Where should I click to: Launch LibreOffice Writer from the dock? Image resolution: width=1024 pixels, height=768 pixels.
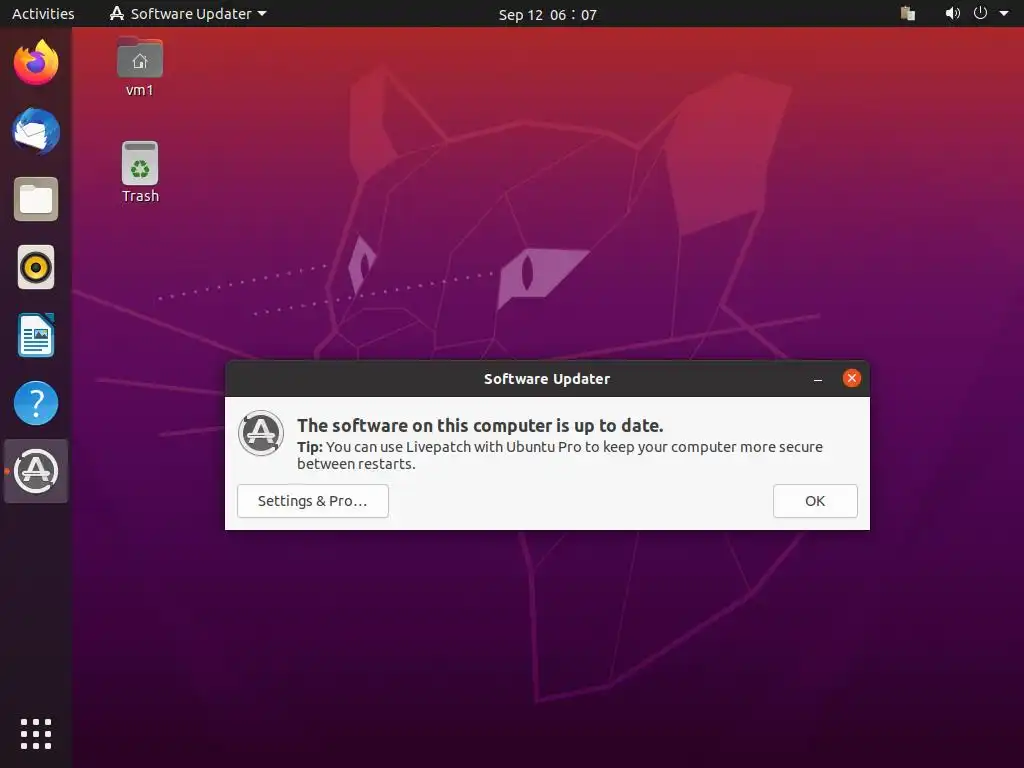(x=36, y=335)
